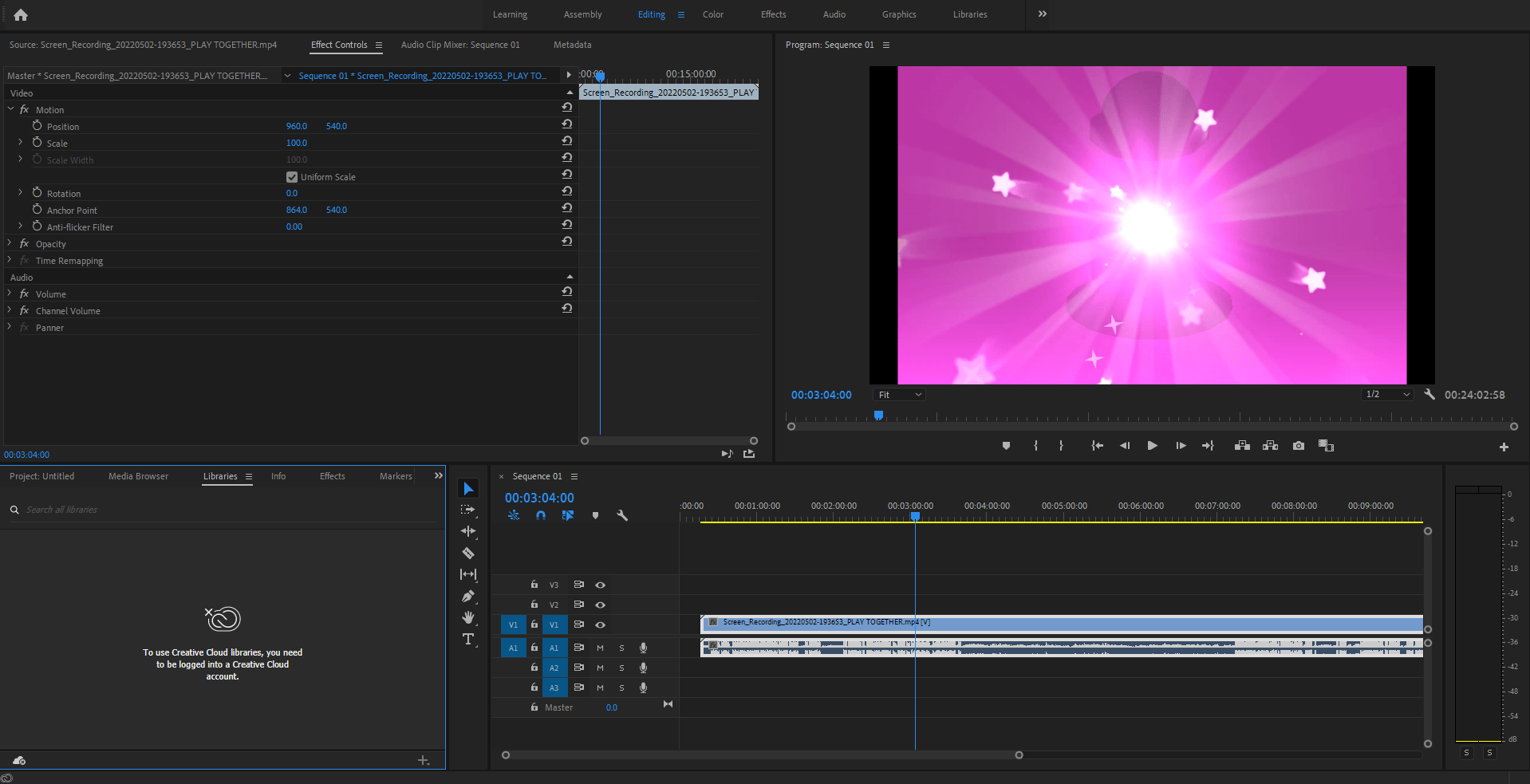The width and height of the screenshot is (1530, 784).
Task: Capture a frame with the Export Frame icon
Action: [x=1298, y=446]
